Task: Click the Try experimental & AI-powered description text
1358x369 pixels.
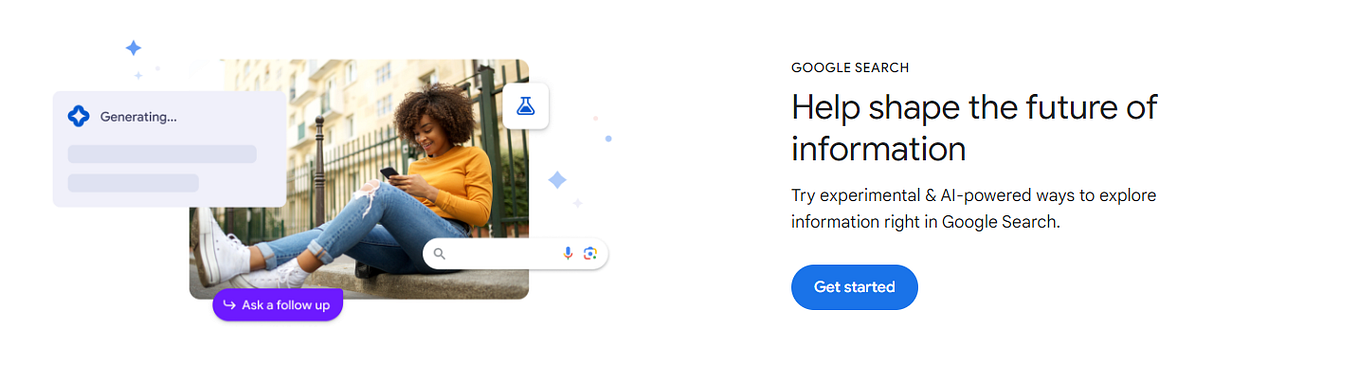Action: coord(973,209)
